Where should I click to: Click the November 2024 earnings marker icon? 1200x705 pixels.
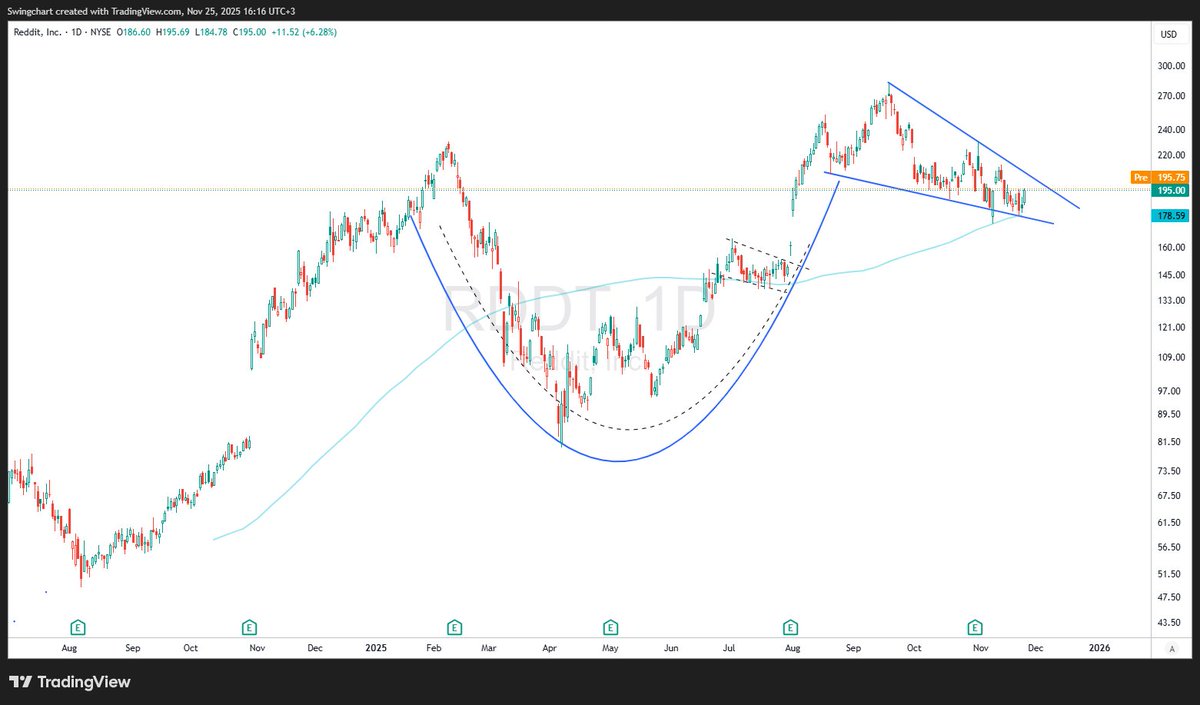247,627
